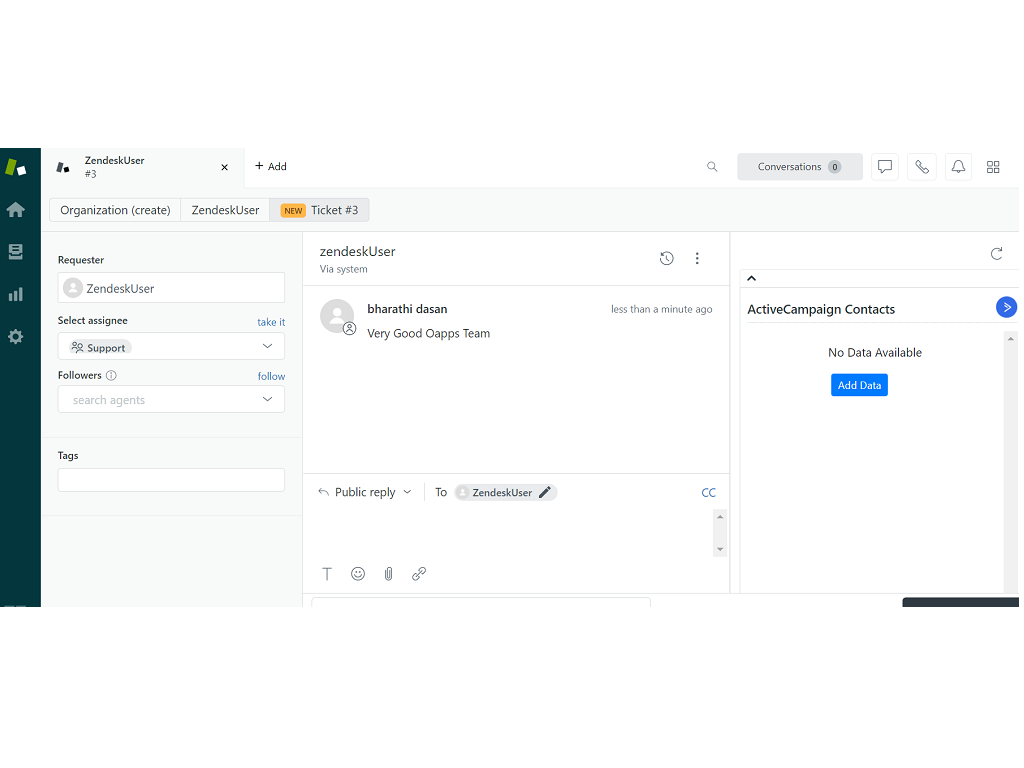Refresh the apps panel
This screenshot has width=1024, height=768.
click(x=996, y=254)
